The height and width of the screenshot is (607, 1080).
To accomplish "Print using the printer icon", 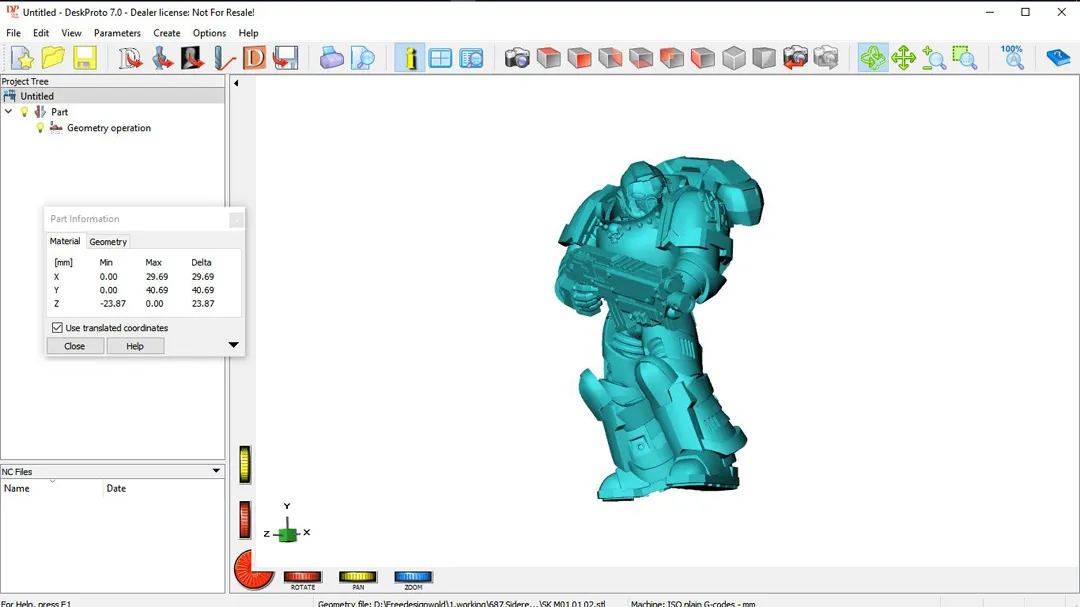I will [x=331, y=58].
